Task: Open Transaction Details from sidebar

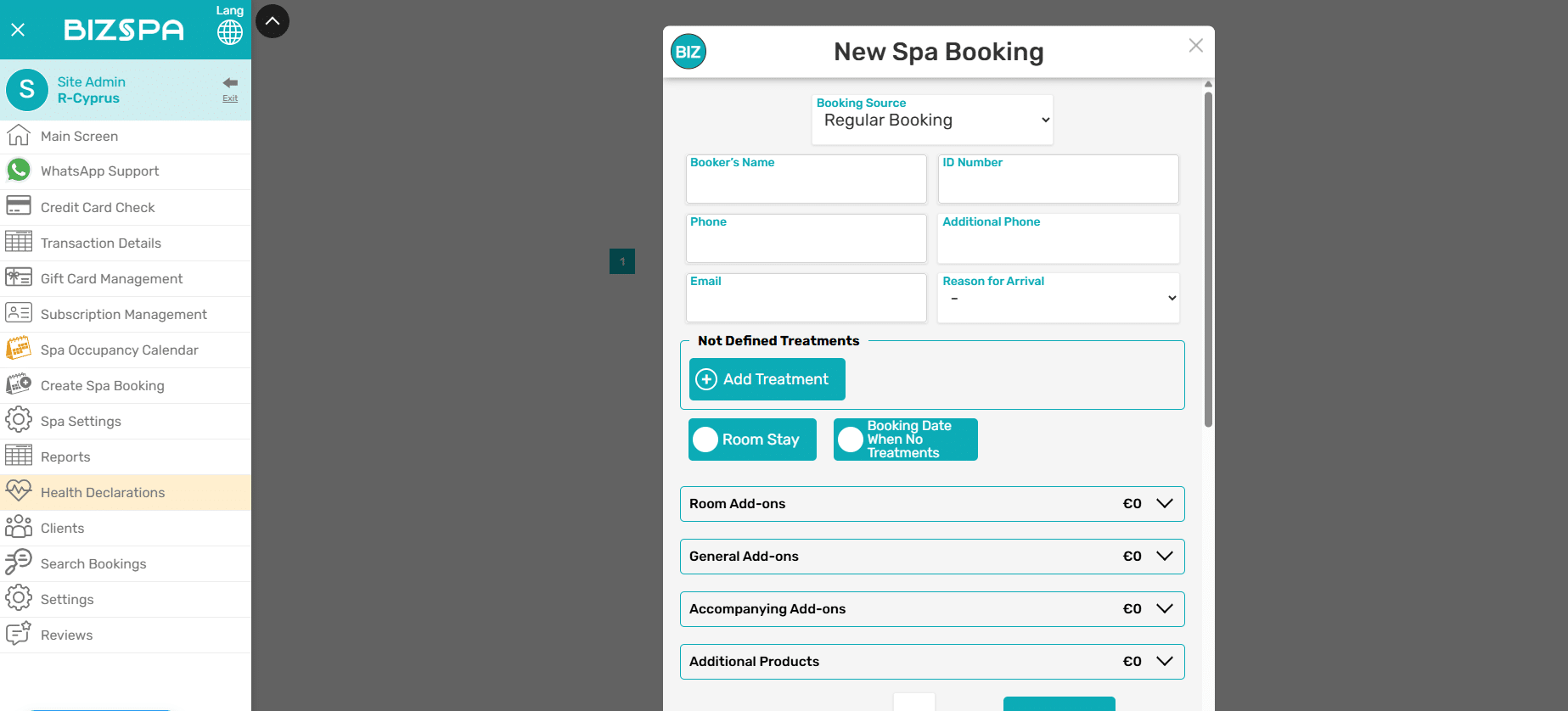Action: 101,244
